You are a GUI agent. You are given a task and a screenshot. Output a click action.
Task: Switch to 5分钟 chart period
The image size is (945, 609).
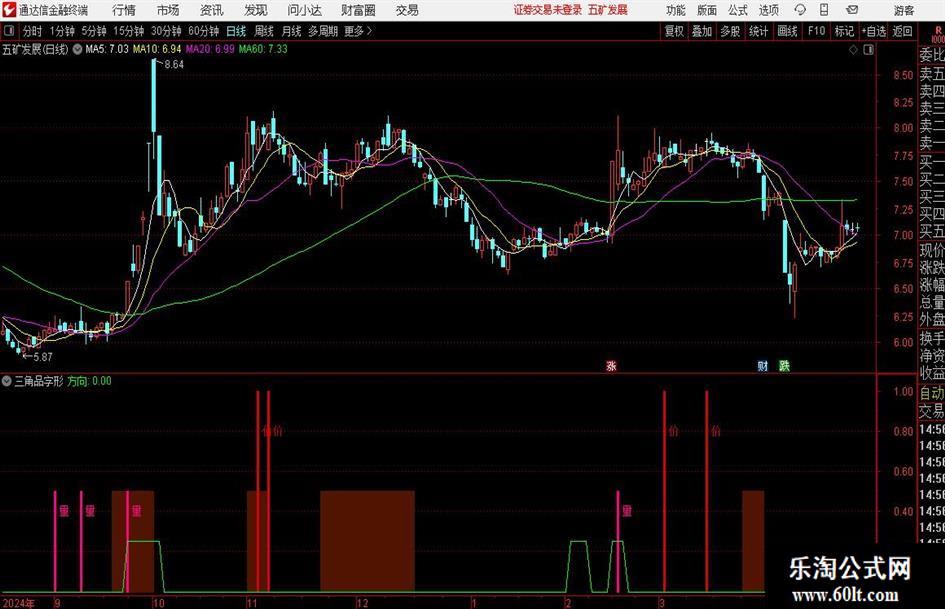coord(93,31)
